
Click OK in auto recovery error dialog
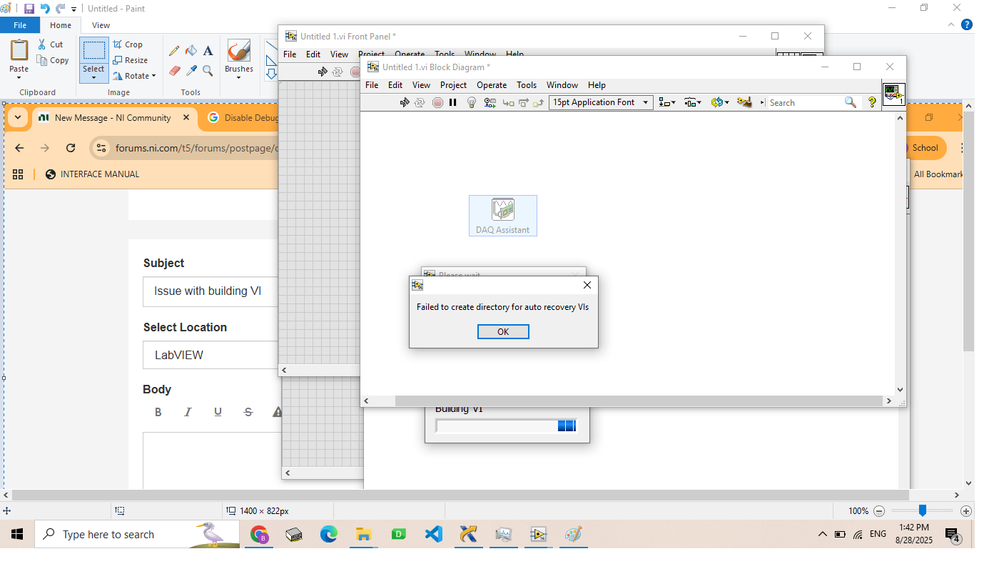click(503, 331)
